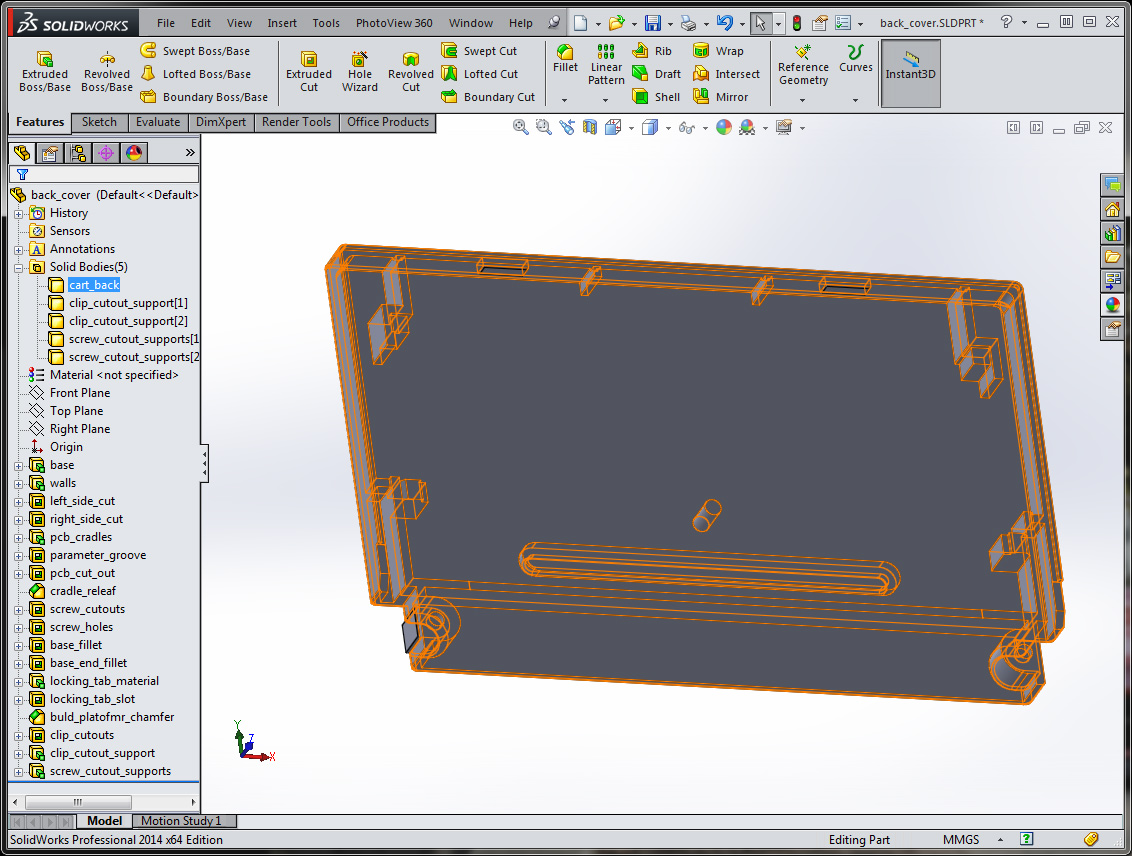Select the Draft tool
The height and width of the screenshot is (856, 1132).
[x=656, y=74]
